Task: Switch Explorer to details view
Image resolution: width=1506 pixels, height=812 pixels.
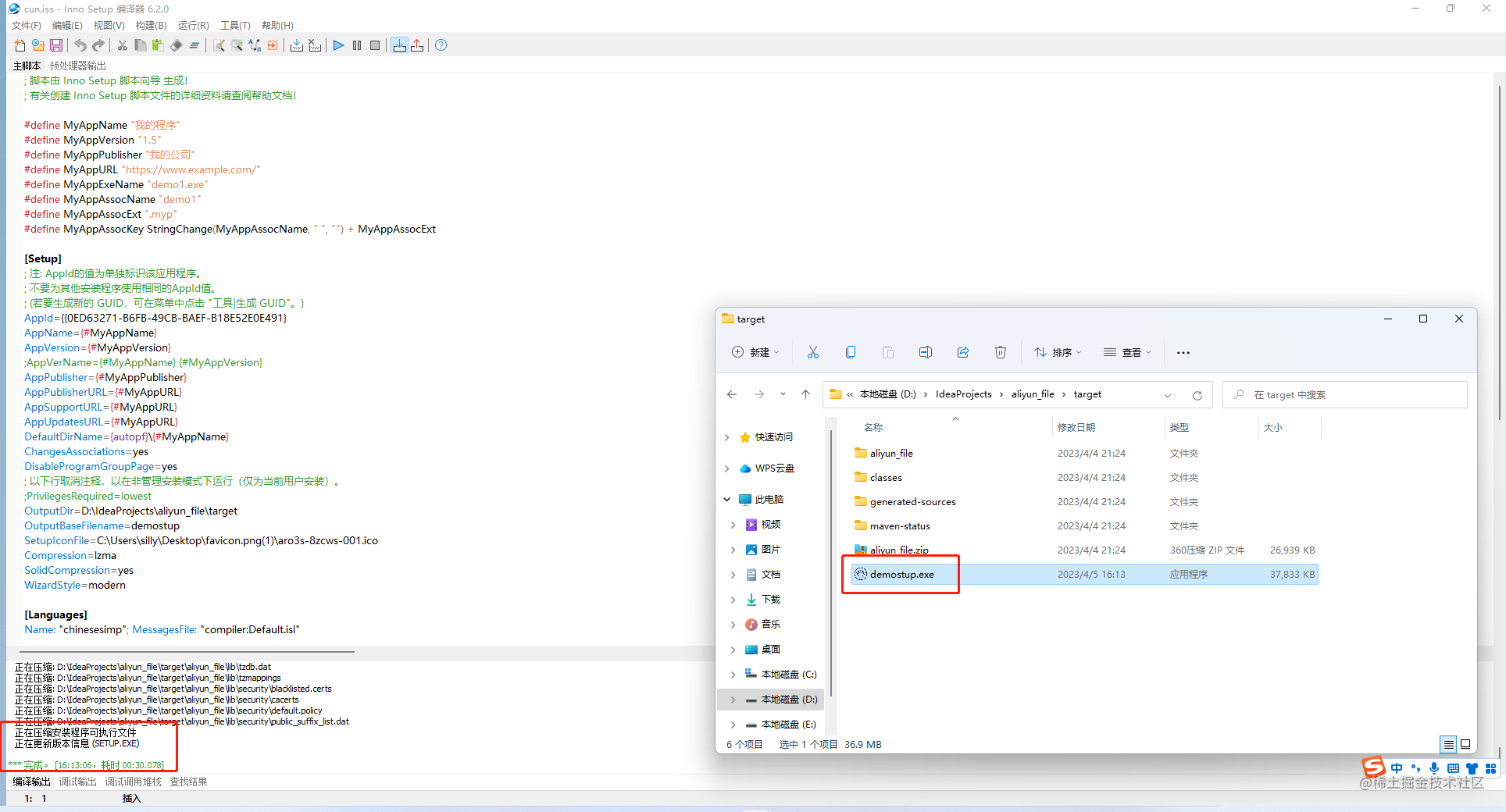Action: click(x=1448, y=744)
